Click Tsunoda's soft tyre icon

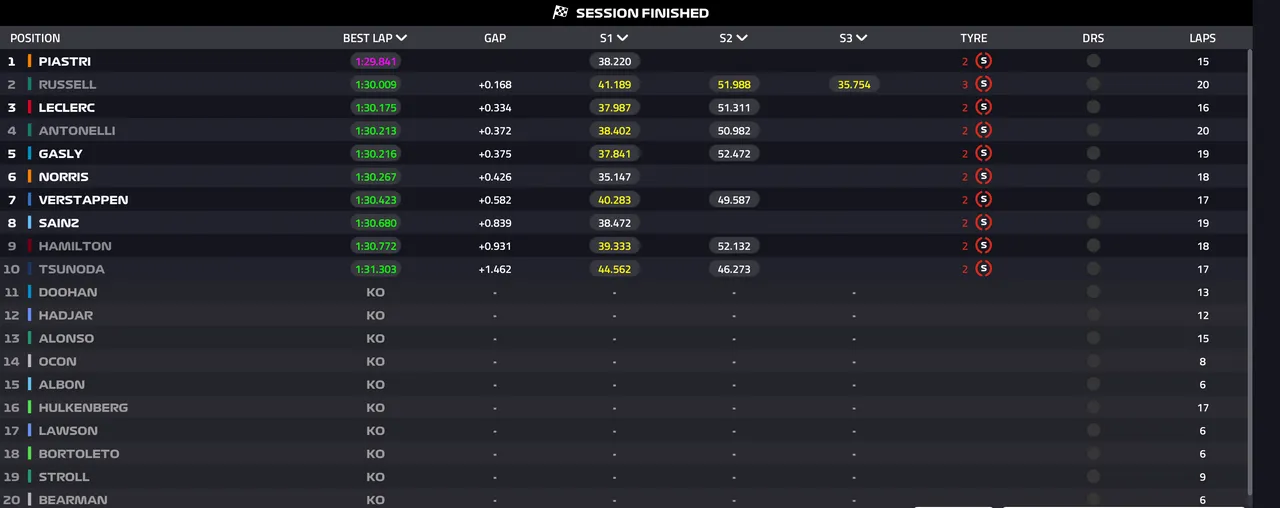(x=984, y=268)
